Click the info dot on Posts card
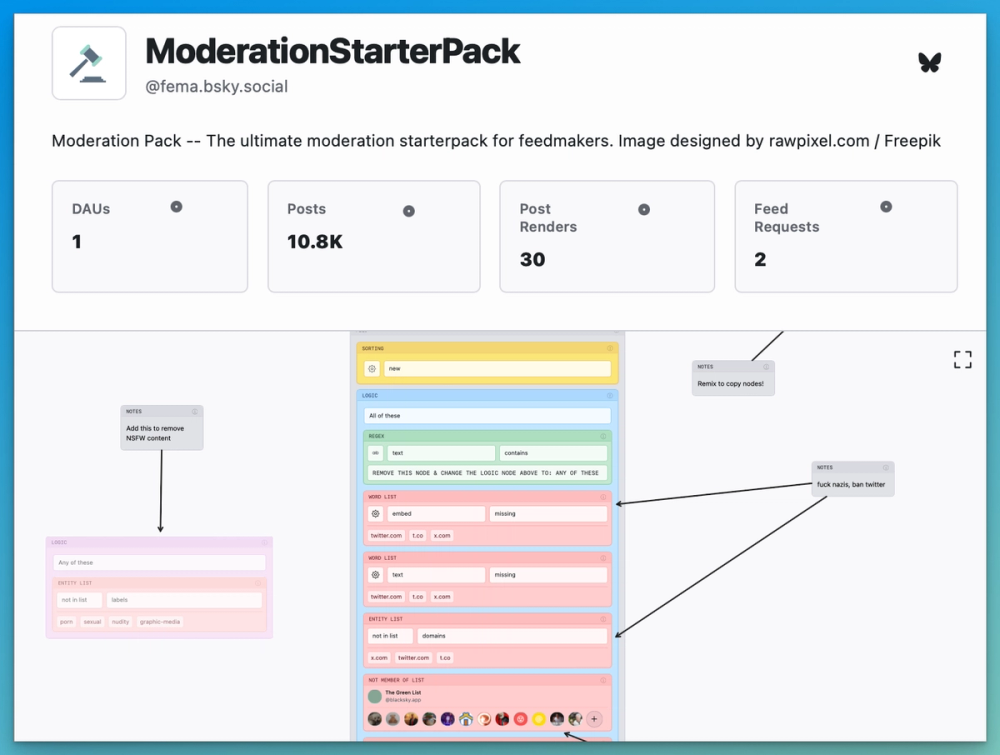Viewport: 1000px width, 755px height. [409, 211]
